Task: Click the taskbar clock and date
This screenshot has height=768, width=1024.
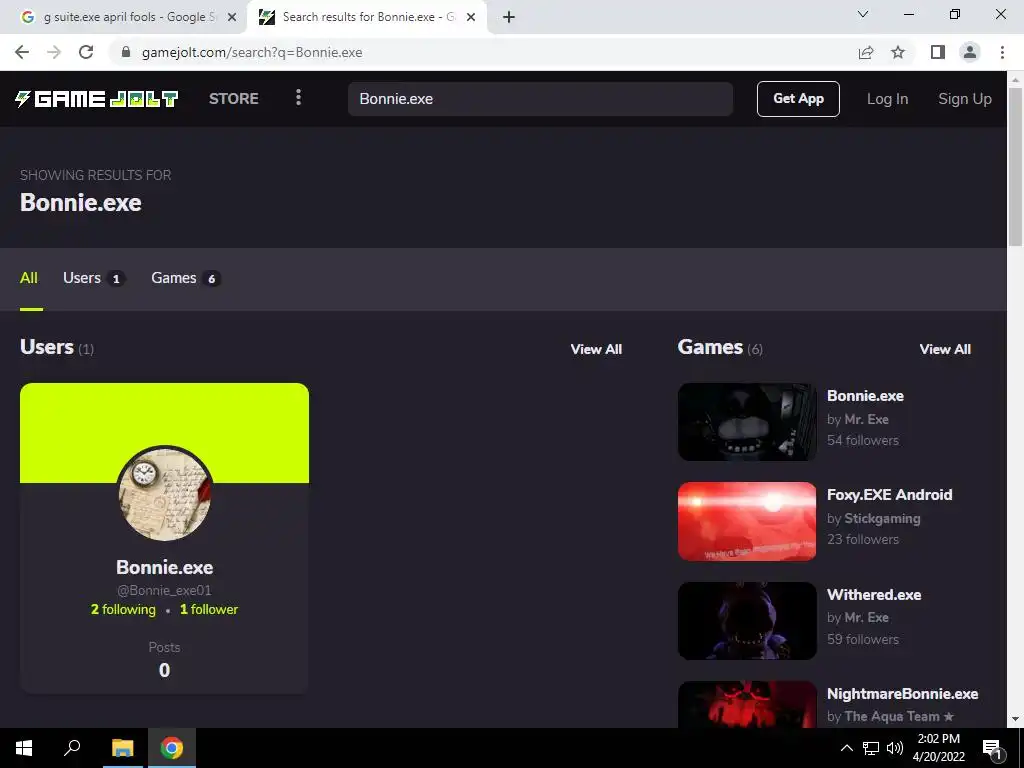Action: (938, 748)
